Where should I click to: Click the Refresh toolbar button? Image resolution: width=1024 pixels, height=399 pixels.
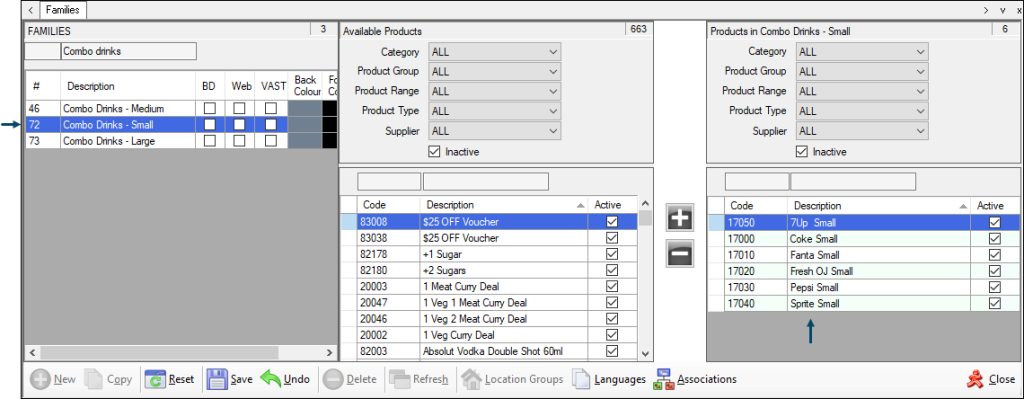[x=419, y=379]
